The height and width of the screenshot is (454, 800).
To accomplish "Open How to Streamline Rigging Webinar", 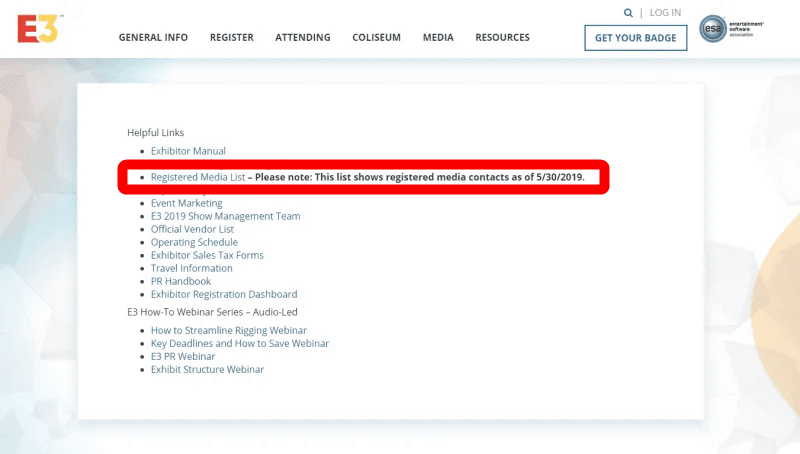I will (x=229, y=331).
